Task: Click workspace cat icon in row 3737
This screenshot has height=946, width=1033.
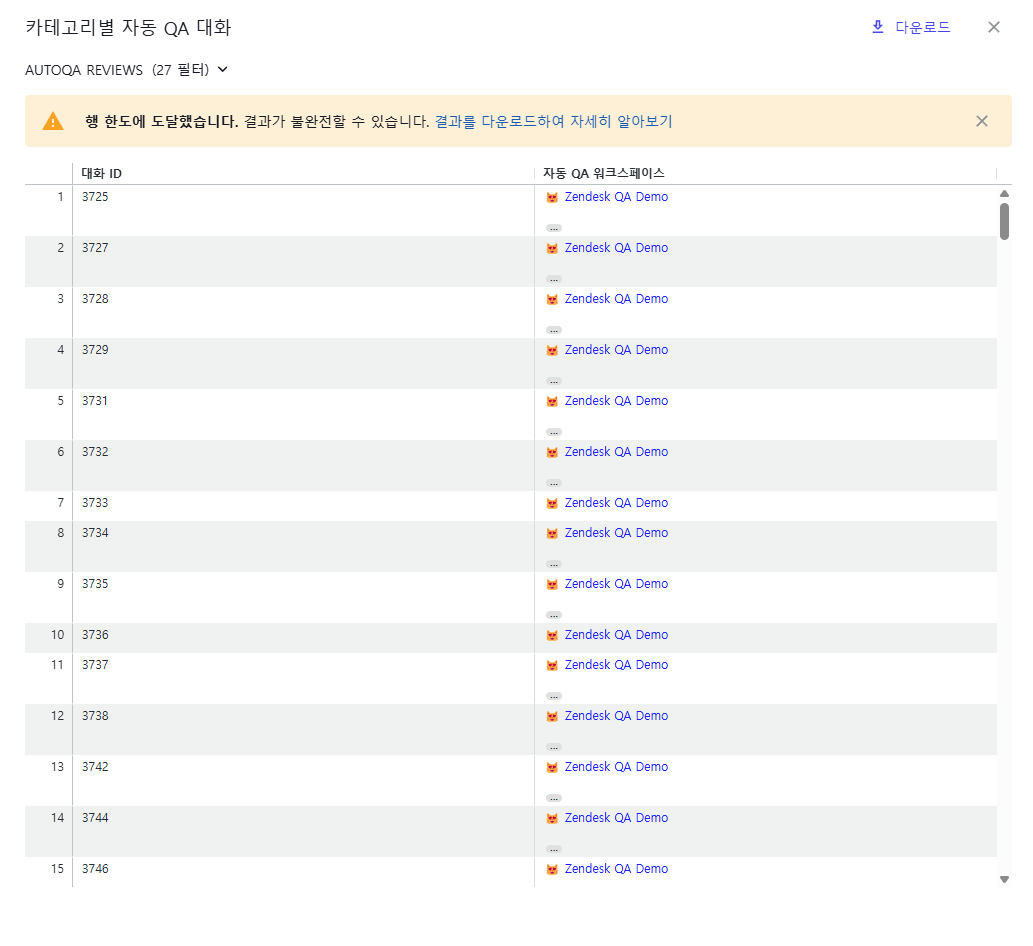Action: click(x=552, y=665)
